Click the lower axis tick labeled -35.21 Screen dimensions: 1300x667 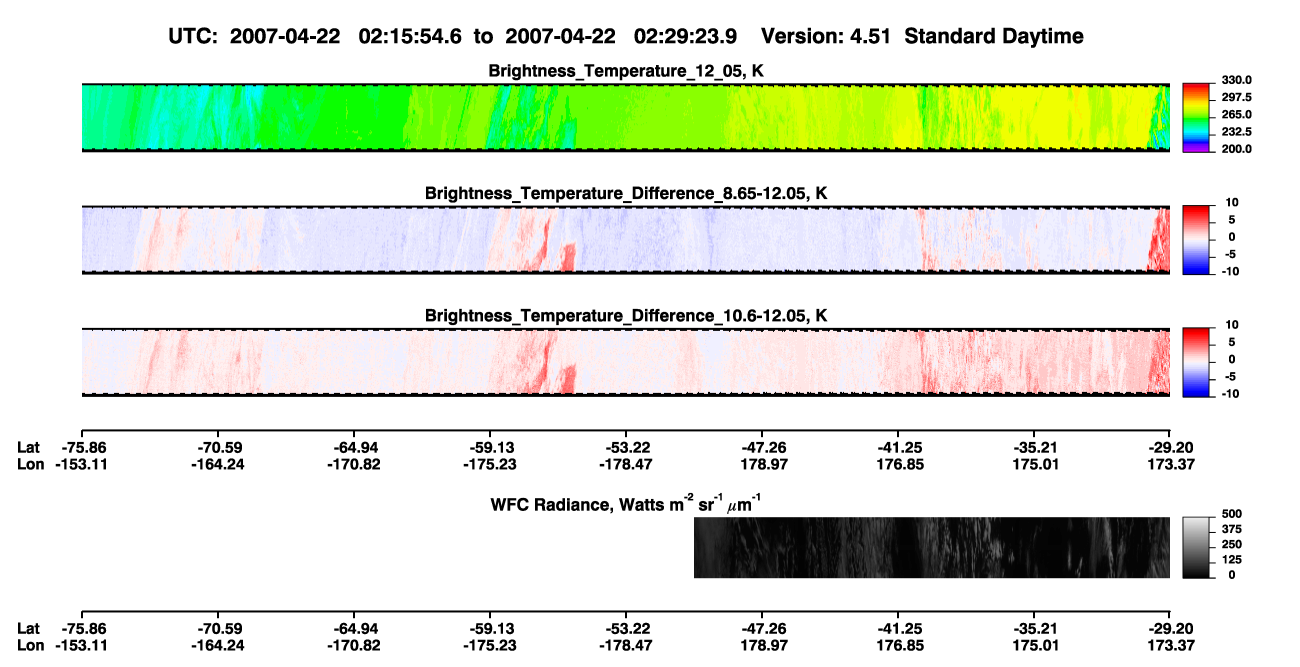[x=1035, y=628]
